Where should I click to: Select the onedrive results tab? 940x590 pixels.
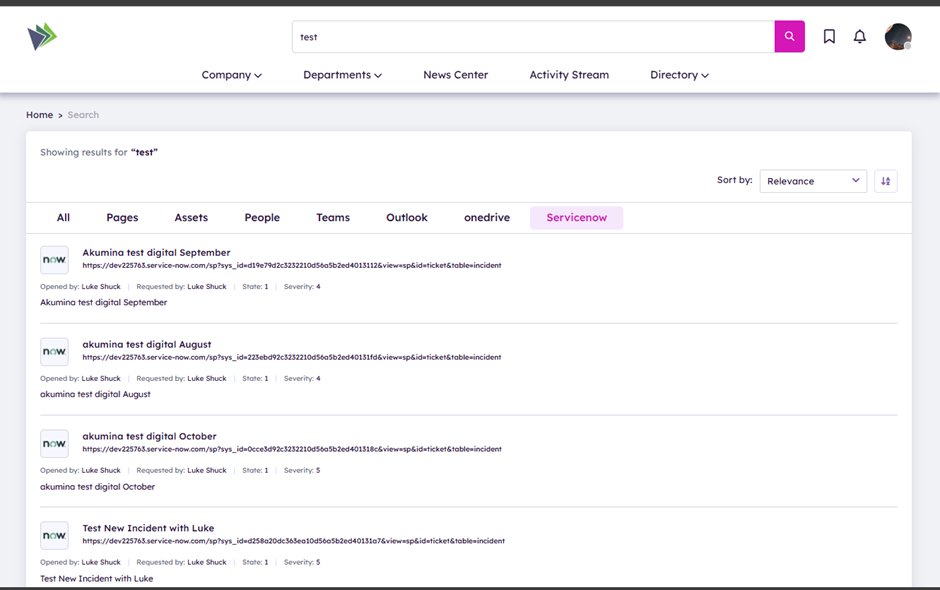point(487,218)
